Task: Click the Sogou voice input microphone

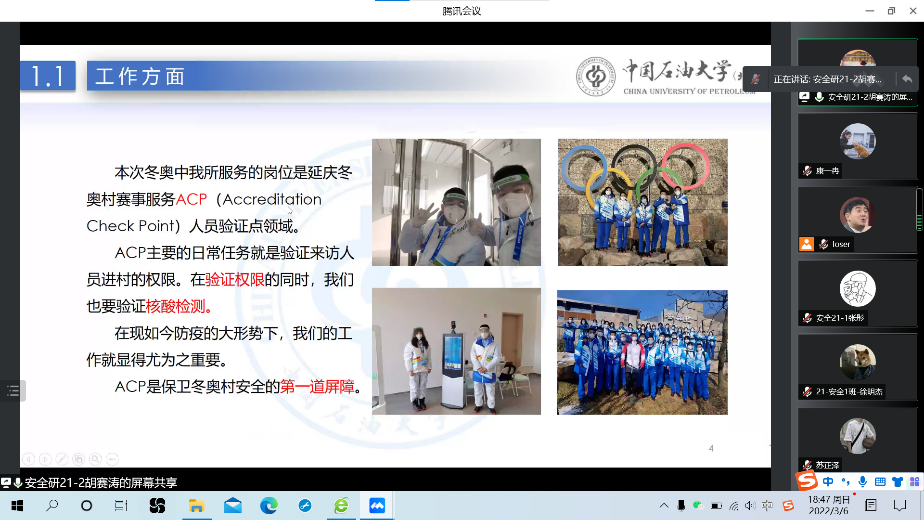Action: (862, 482)
